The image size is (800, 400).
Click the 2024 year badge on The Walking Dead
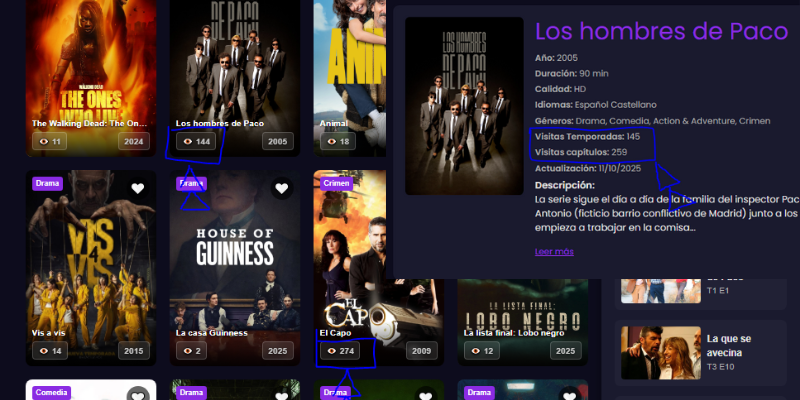[134, 141]
